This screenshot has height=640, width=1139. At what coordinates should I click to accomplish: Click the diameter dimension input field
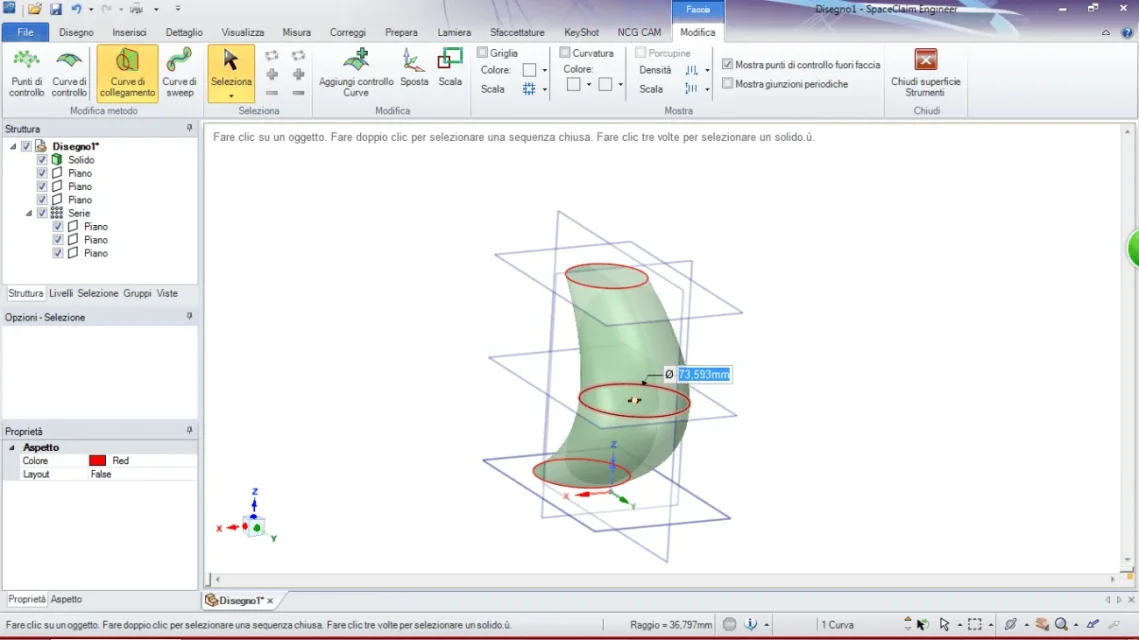click(x=704, y=374)
